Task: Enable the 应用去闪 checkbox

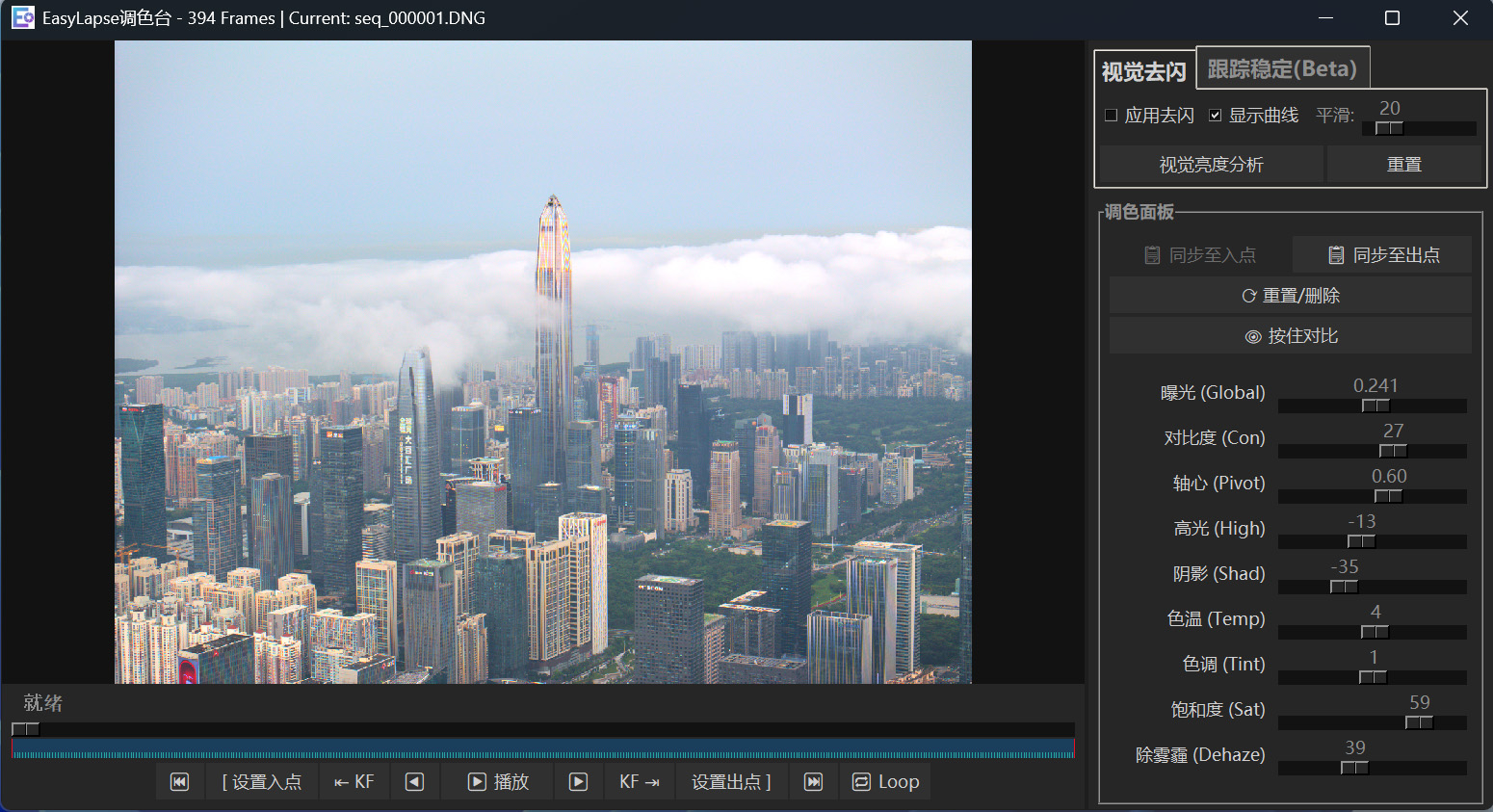Action: click(x=1110, y=115)
